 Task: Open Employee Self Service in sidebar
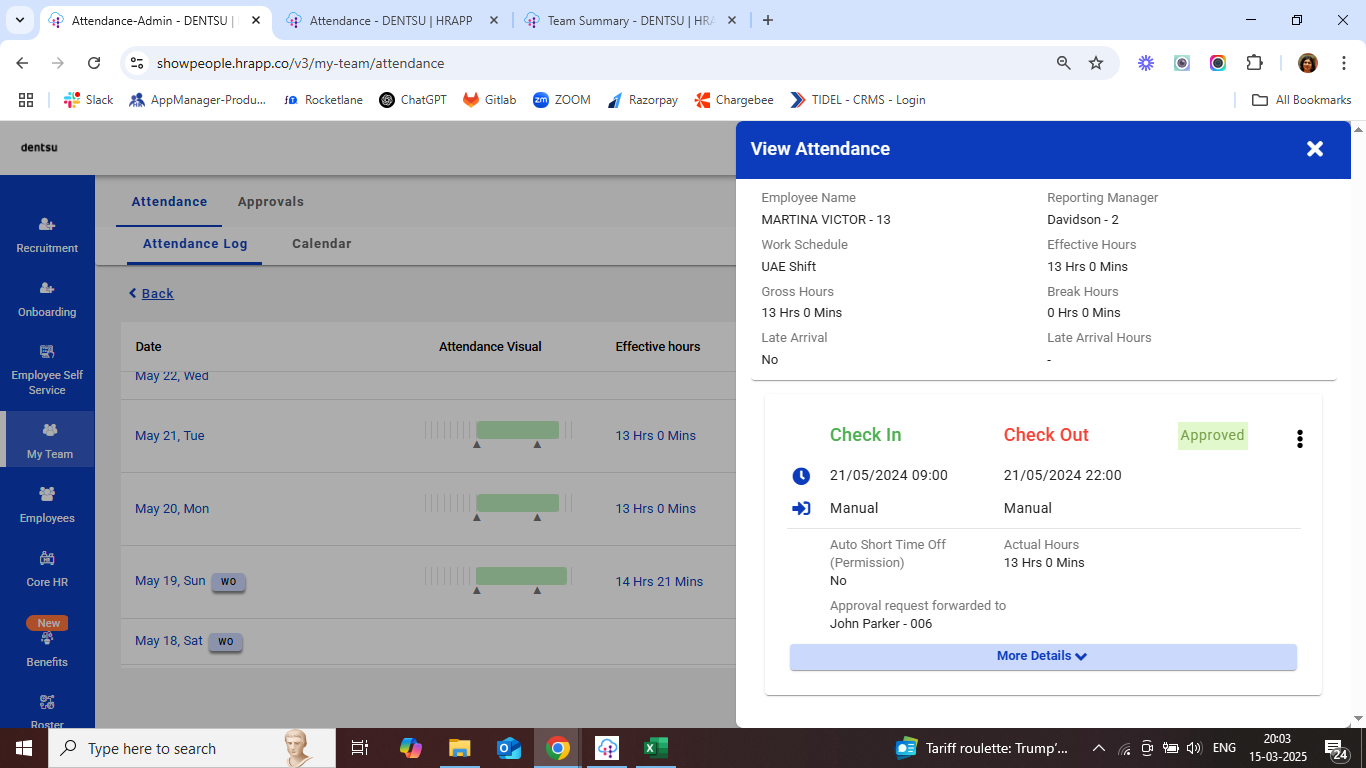tap(47, 352)
